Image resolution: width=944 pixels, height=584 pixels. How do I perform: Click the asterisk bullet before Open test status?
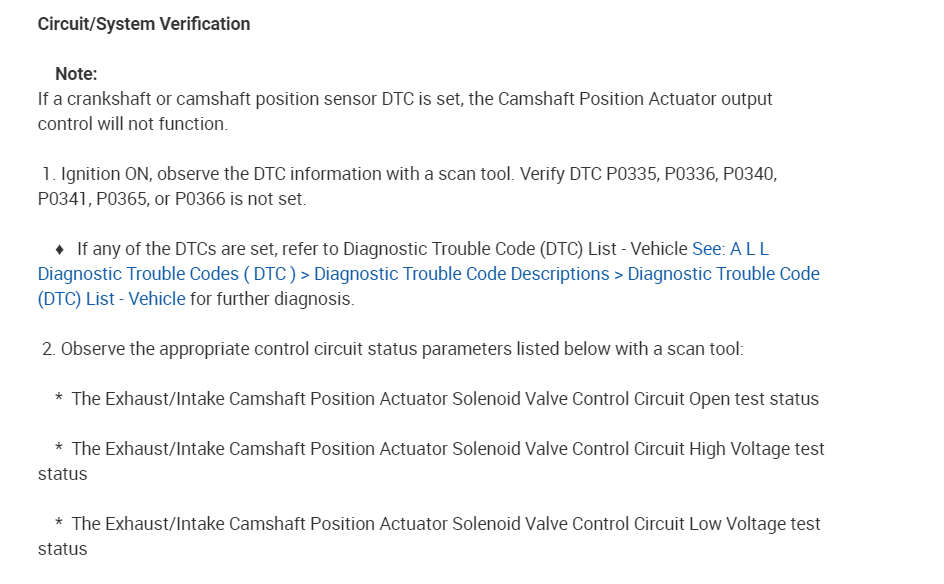click(60, 400)
